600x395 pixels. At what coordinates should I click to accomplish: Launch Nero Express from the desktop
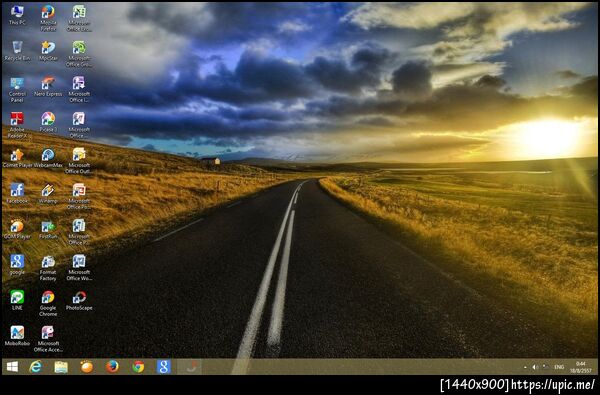pos(48,87)
